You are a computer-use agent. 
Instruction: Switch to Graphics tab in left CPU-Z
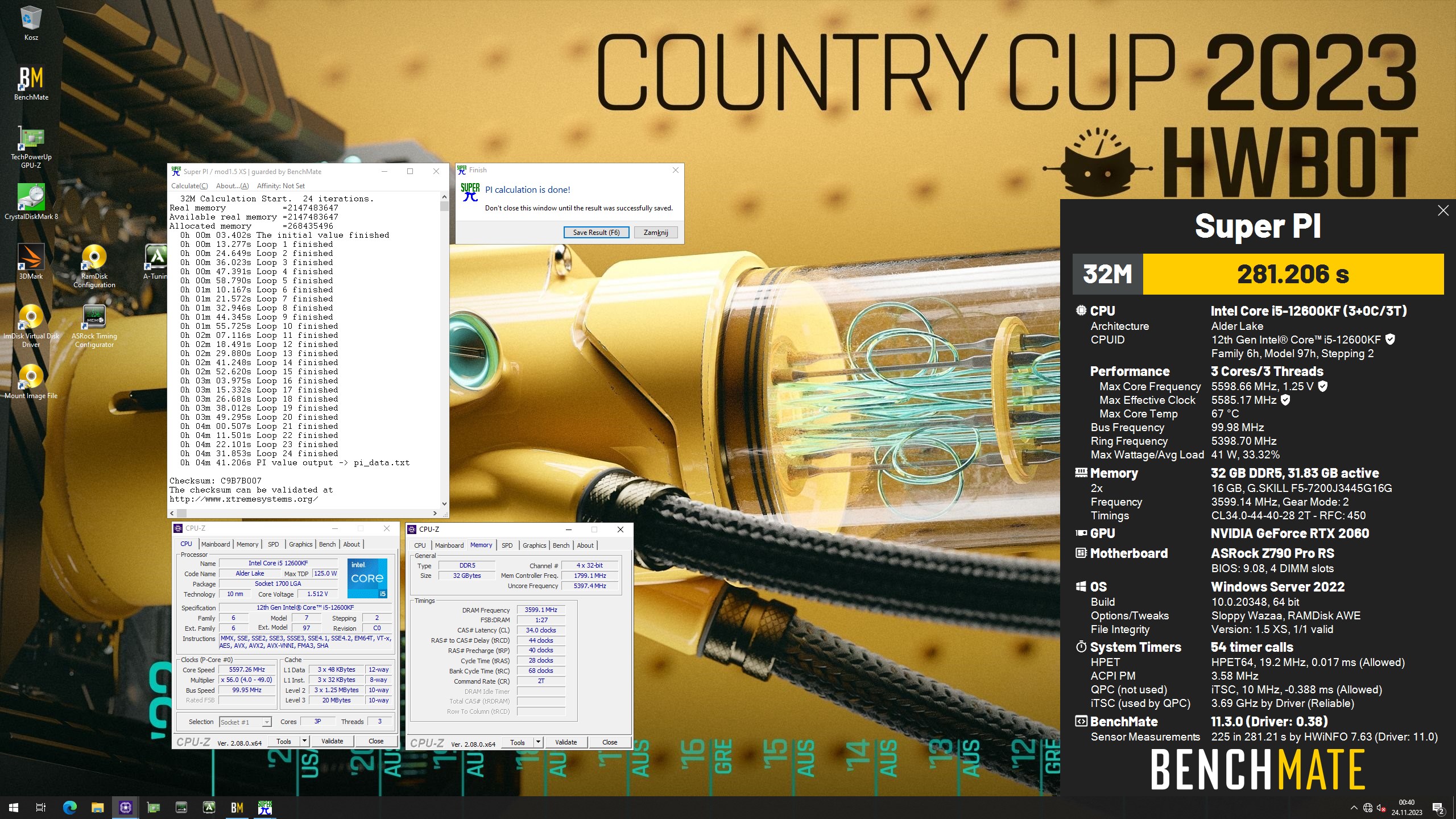(300, 544)
